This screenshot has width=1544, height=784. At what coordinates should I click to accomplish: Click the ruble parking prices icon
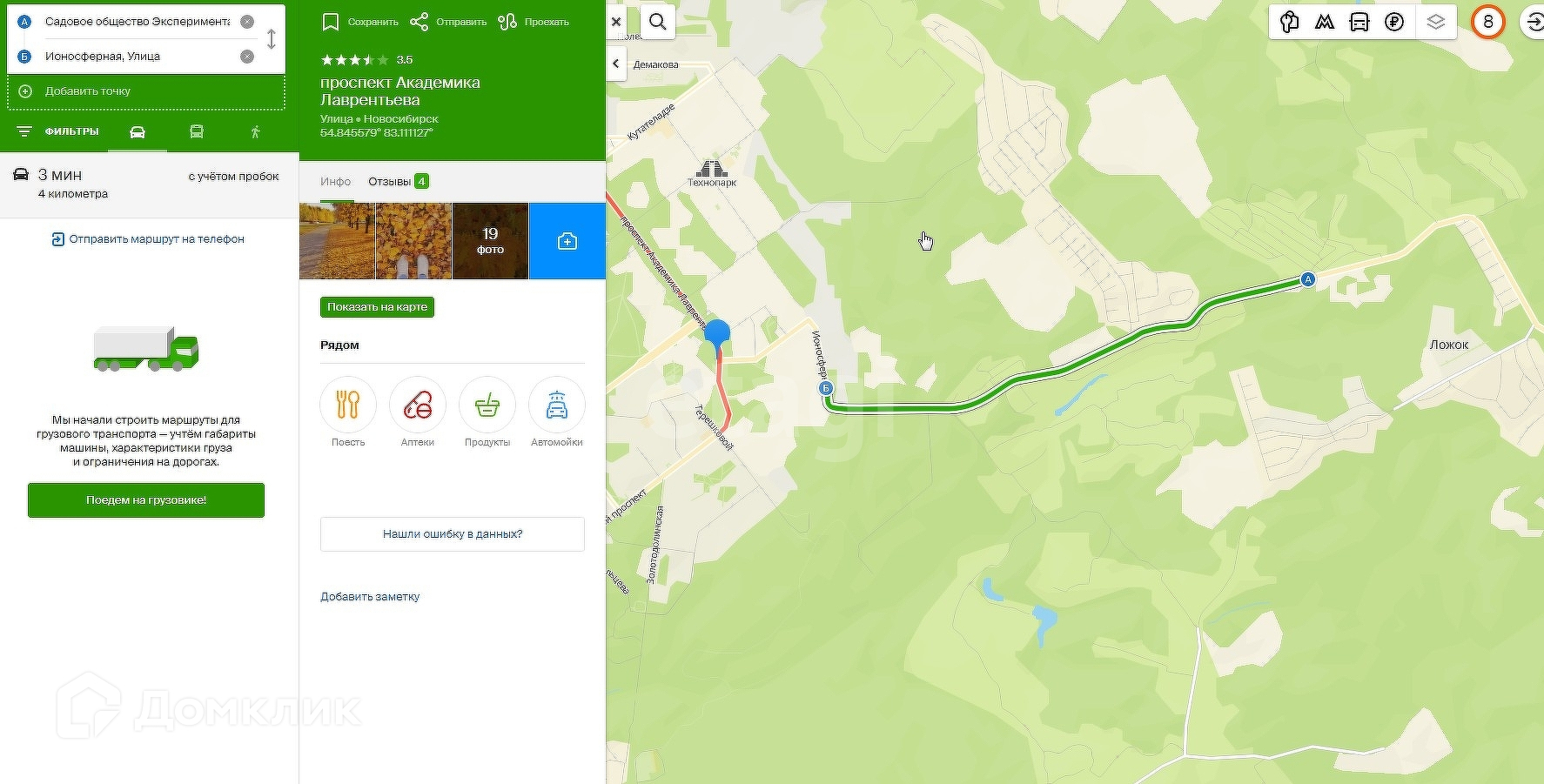tap(1394, 22)
